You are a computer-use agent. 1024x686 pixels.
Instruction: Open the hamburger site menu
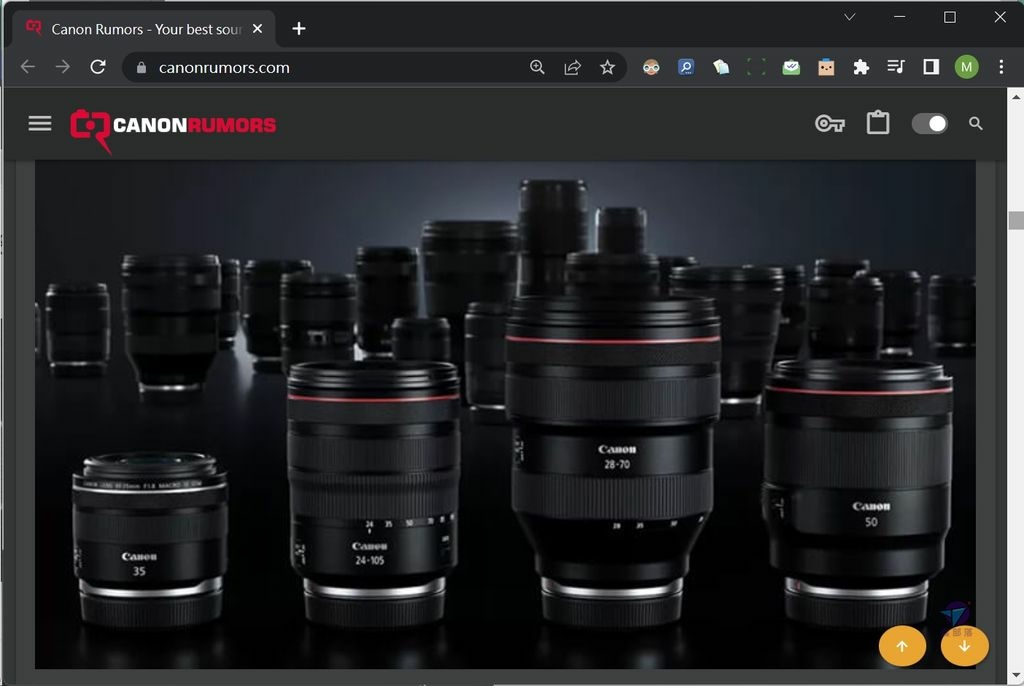click(40, 123)
